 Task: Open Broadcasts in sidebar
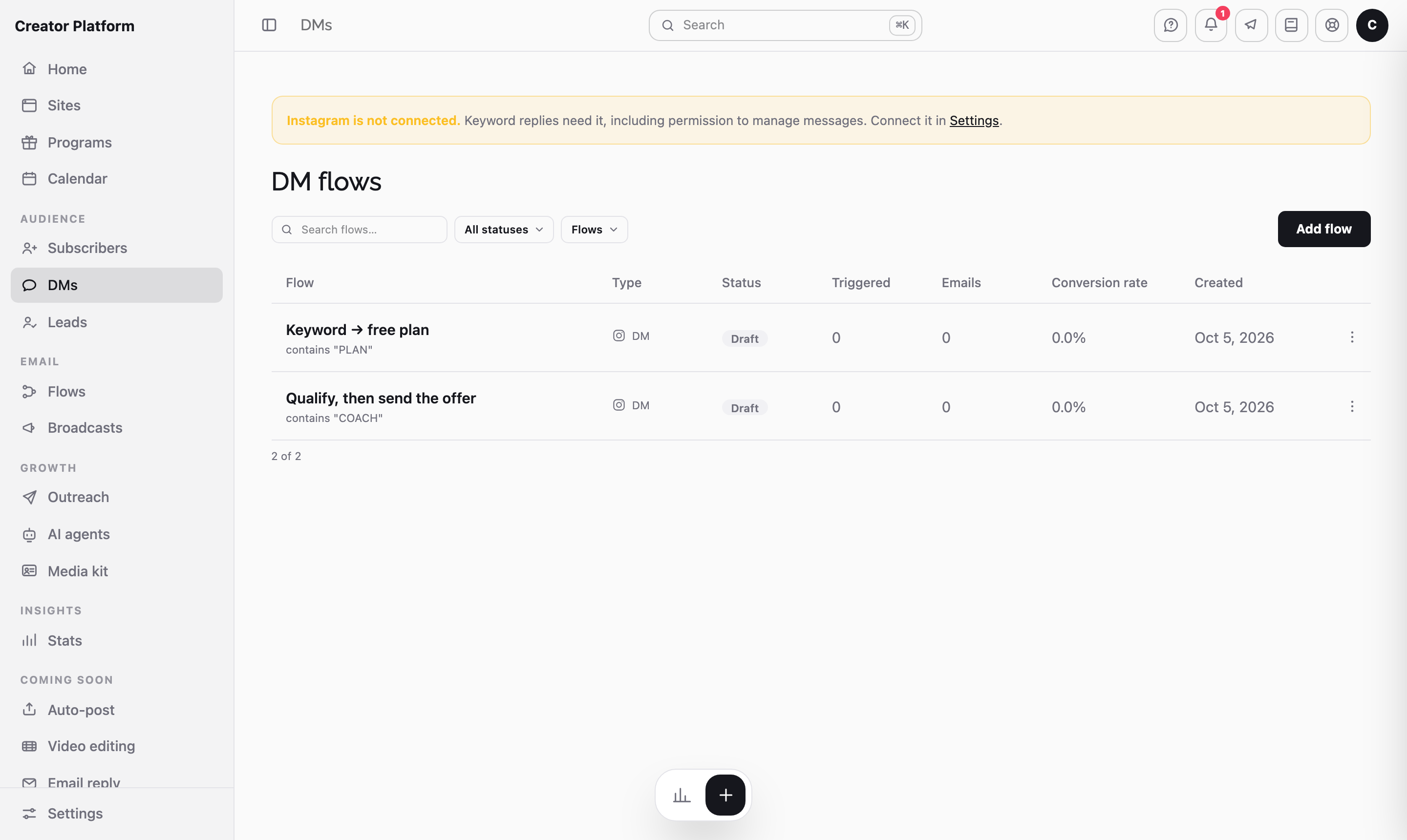click(x=117, y=427)
